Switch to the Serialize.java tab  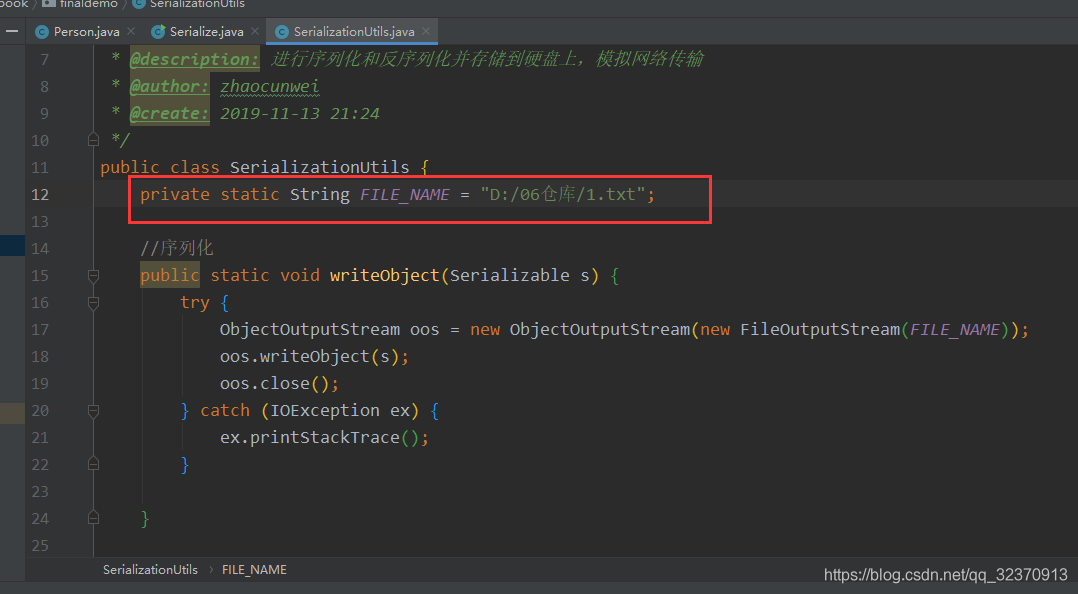[x=206, y=32]
